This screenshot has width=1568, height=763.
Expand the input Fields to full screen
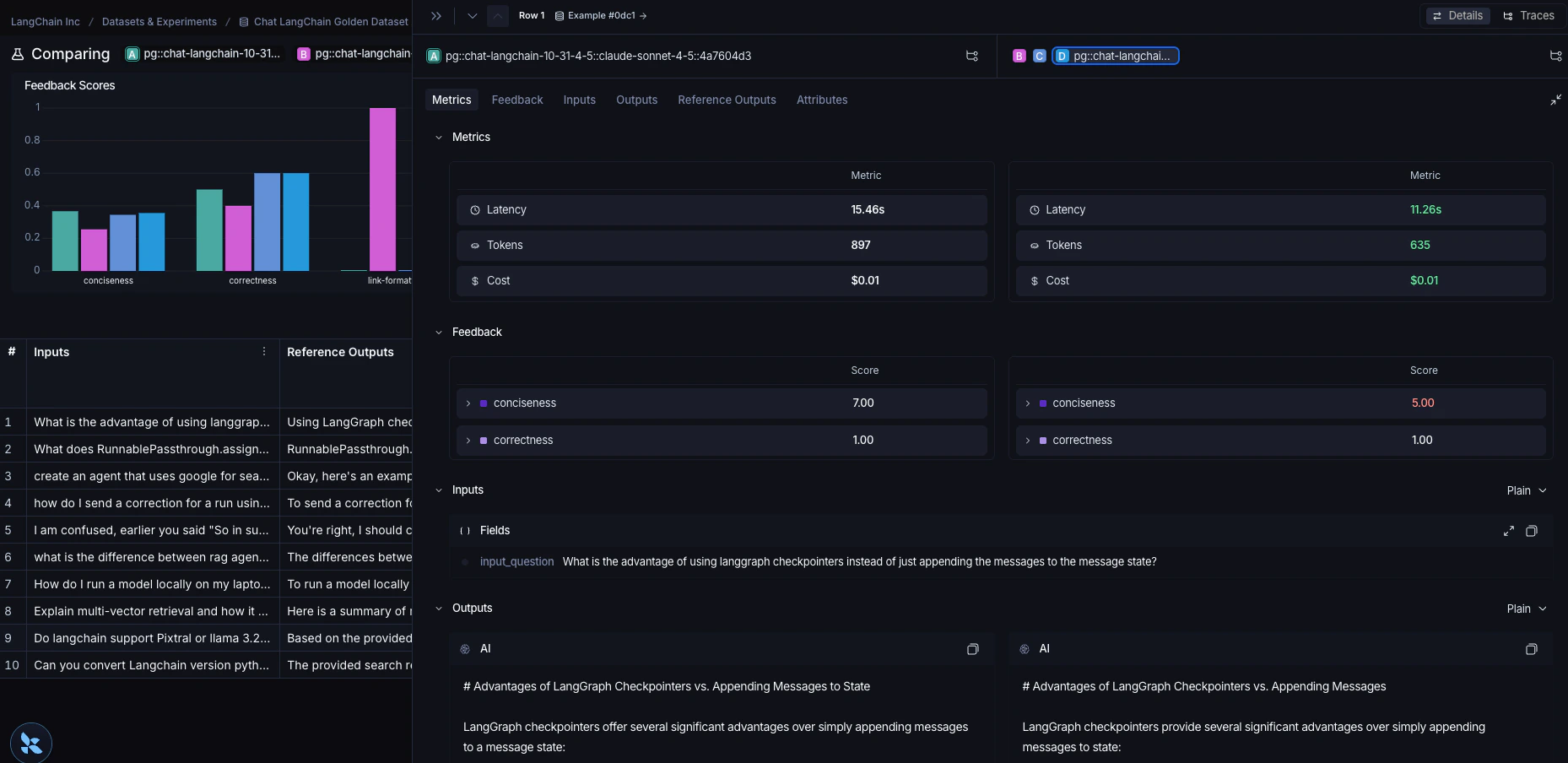1509,532
